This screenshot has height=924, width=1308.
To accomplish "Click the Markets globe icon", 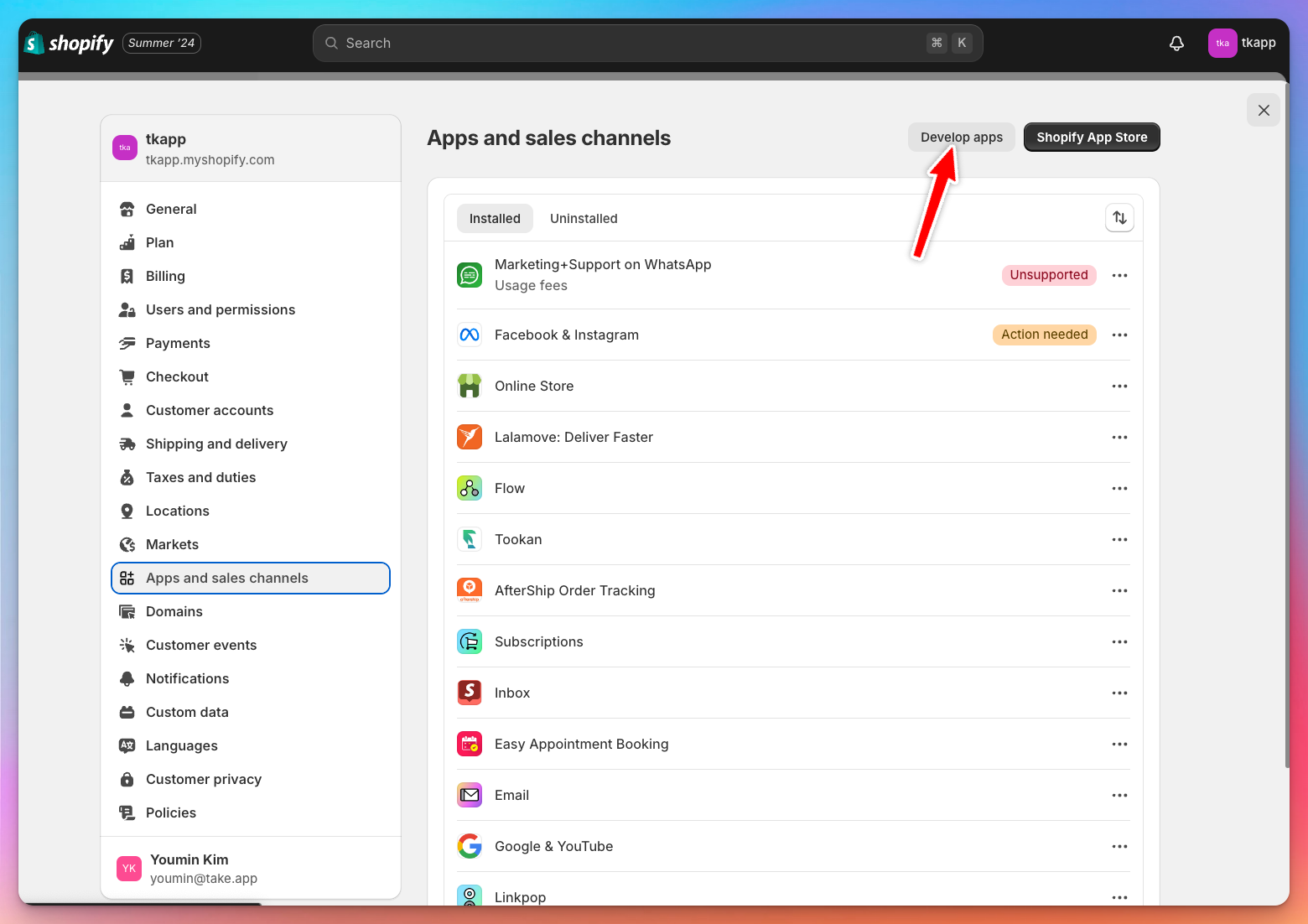I will pyautogui.click(x=127, y=544).
